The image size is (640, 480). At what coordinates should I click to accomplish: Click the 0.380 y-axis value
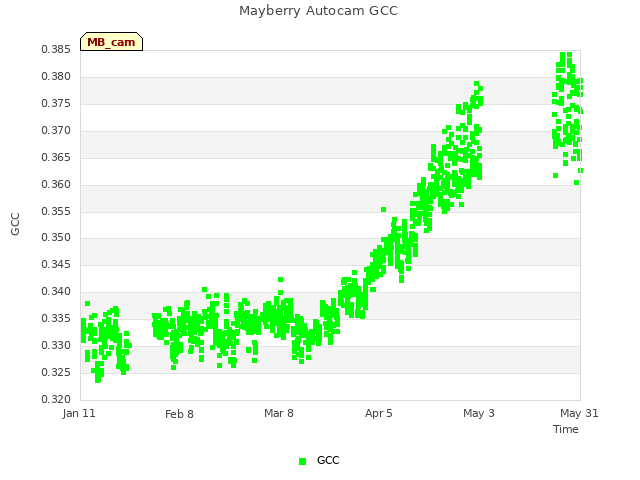[x=56, y=77]
